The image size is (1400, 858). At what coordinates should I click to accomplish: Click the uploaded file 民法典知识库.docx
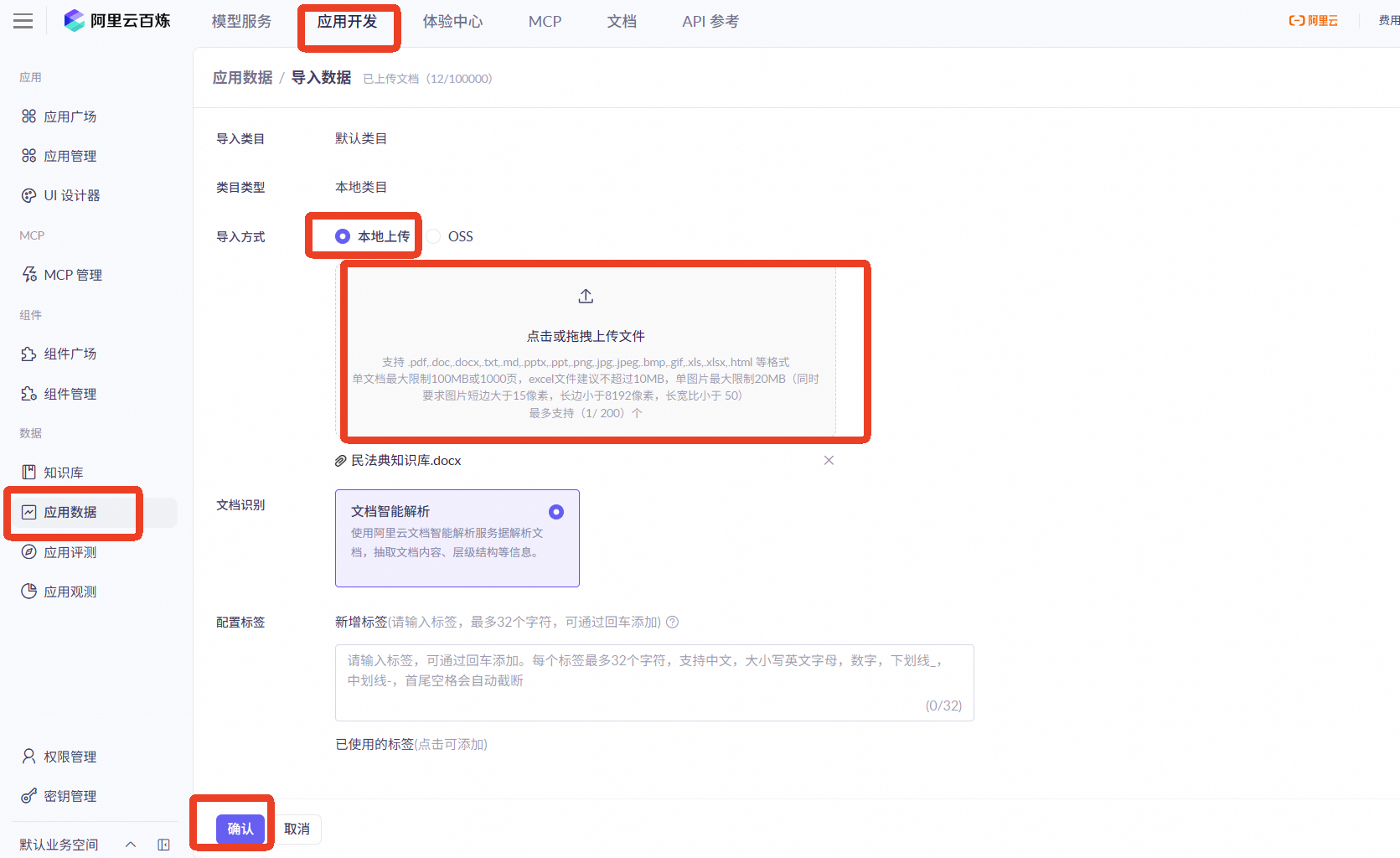(406, 461)
